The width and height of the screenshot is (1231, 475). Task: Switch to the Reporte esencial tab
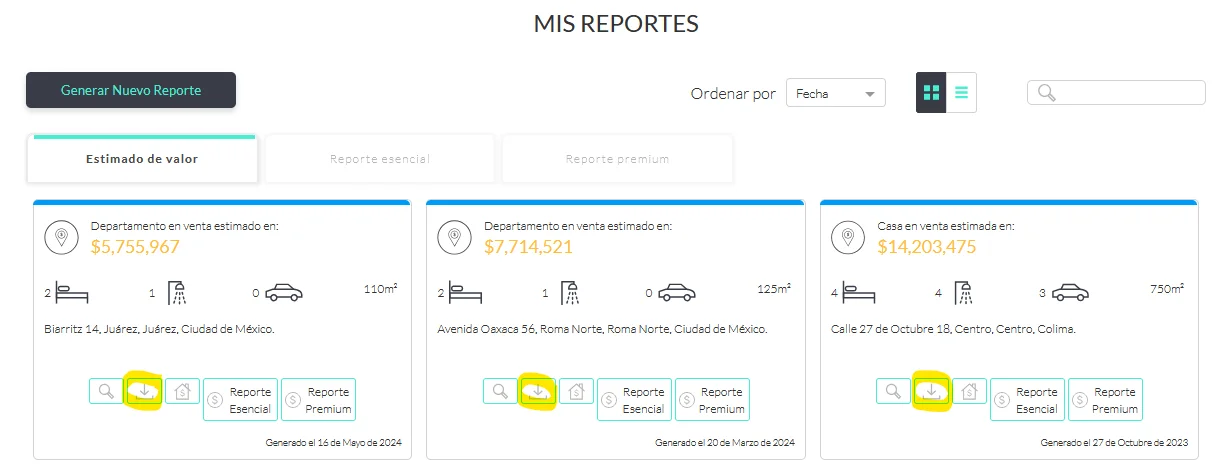379,159
